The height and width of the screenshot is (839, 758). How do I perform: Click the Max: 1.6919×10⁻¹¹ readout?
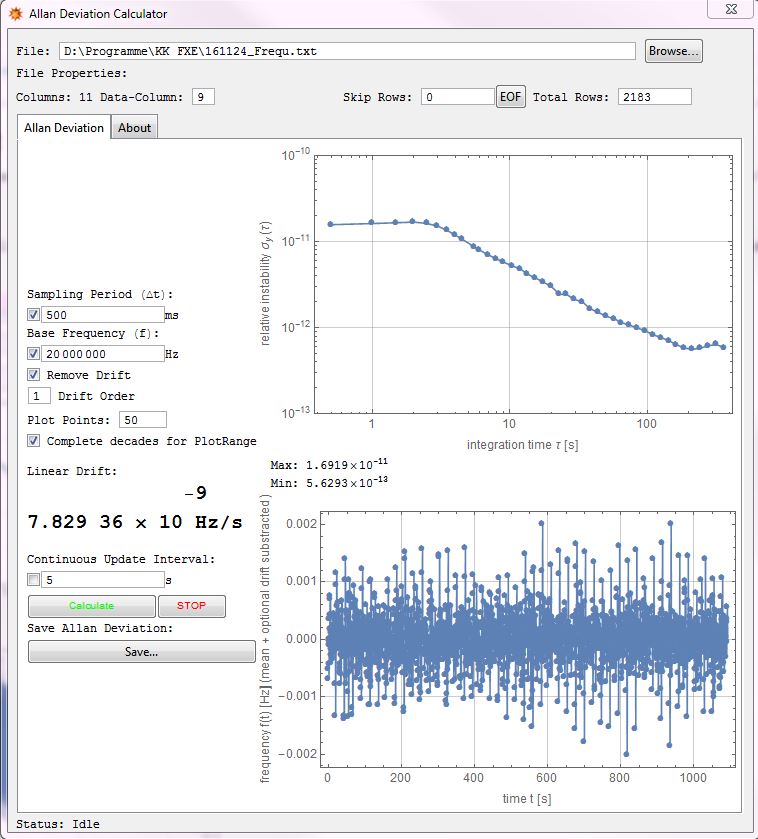point(329,464)
